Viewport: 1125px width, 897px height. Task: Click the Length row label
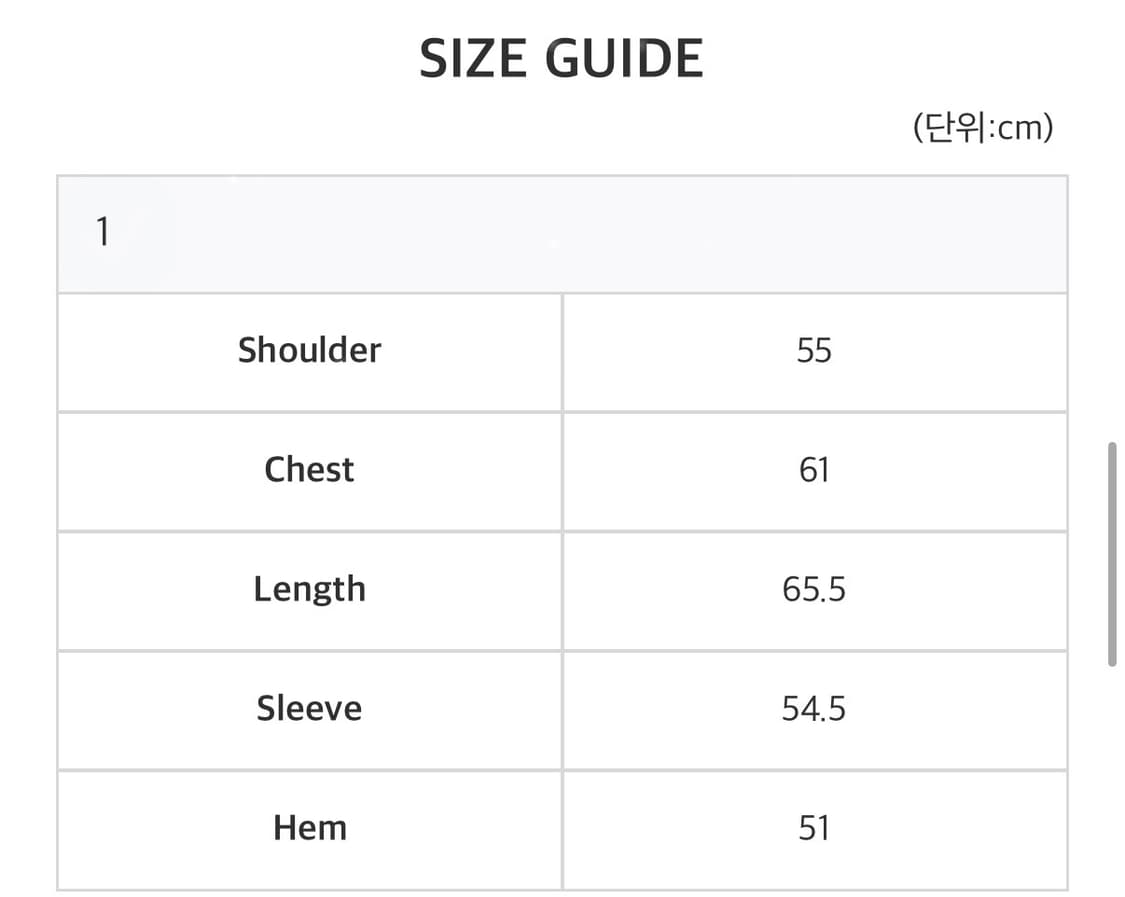pyautogui.click(x=309, y=589)
